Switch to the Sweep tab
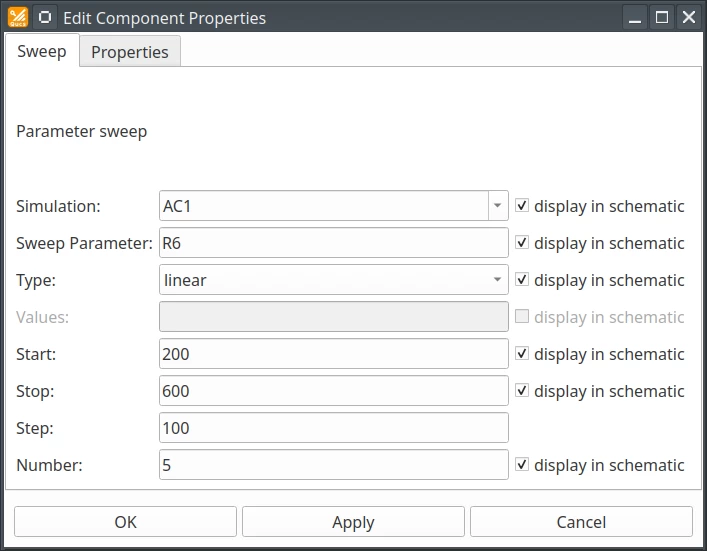This screenshot has height=551, width=707. point(42,51)
